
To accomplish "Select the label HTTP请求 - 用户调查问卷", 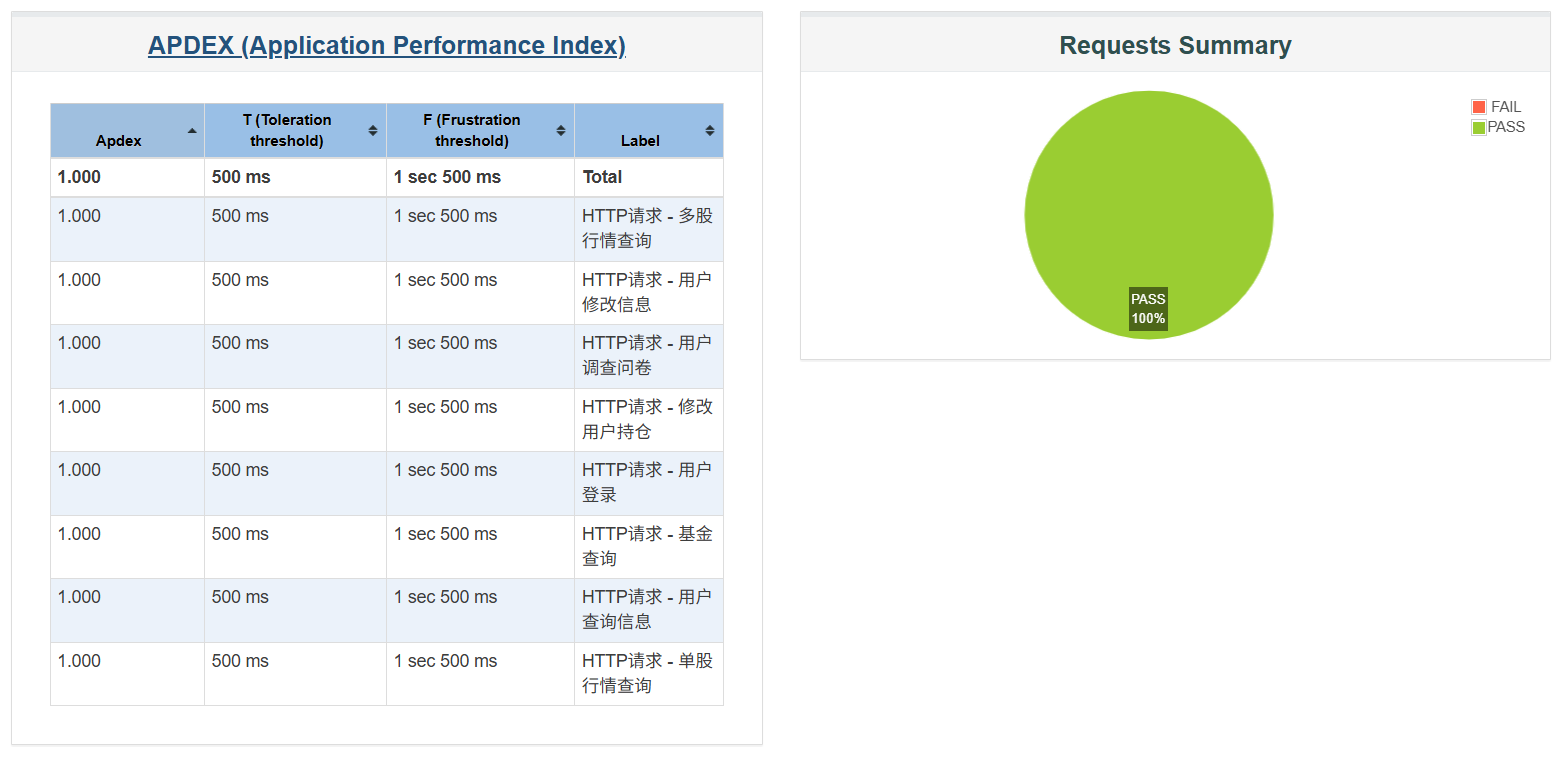I will click(x=648, y=356).
